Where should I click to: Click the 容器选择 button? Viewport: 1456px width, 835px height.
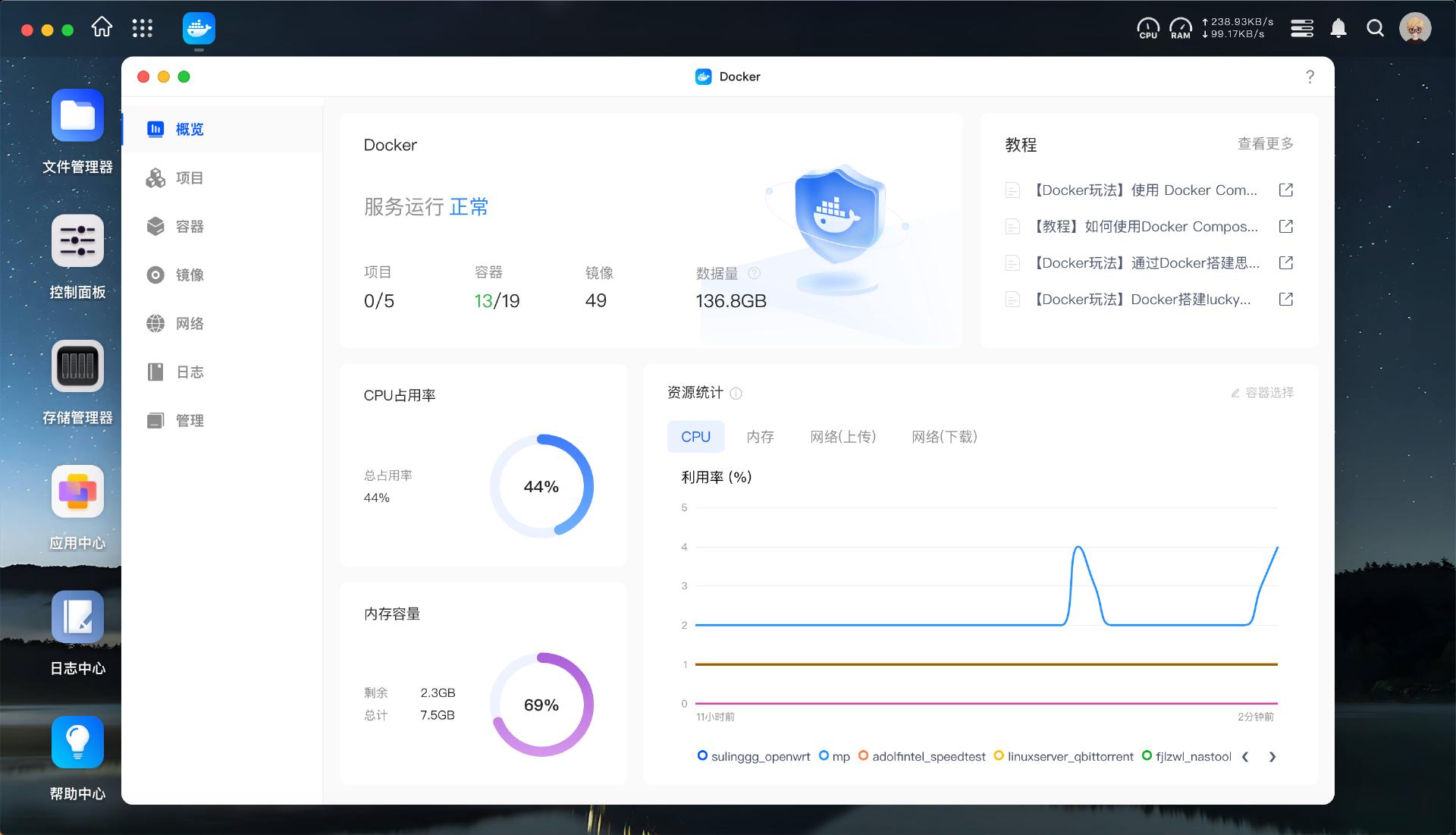click(x=1262, y=393)
